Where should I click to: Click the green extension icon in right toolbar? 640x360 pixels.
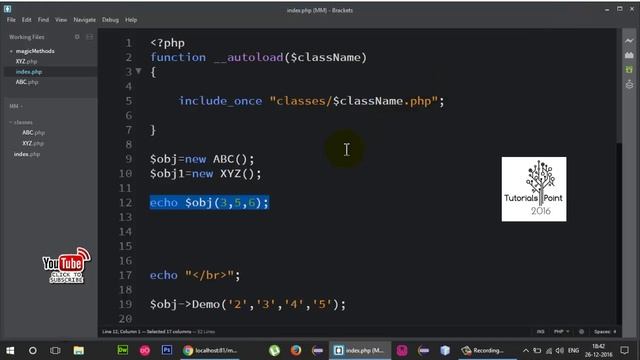tap(629, 70)
